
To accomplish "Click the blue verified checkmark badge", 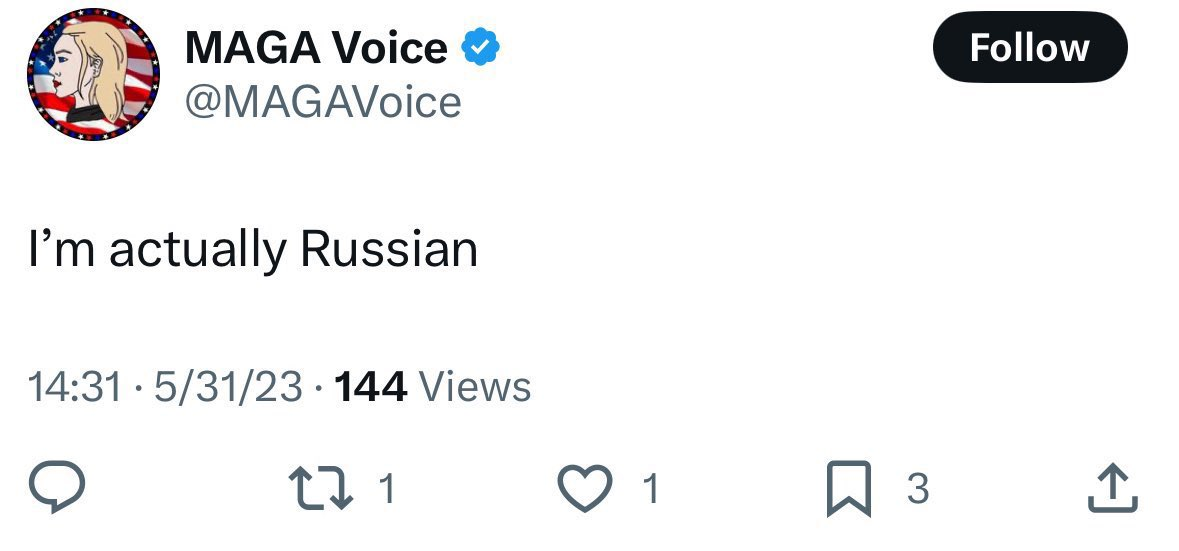I will coord(479,48).
